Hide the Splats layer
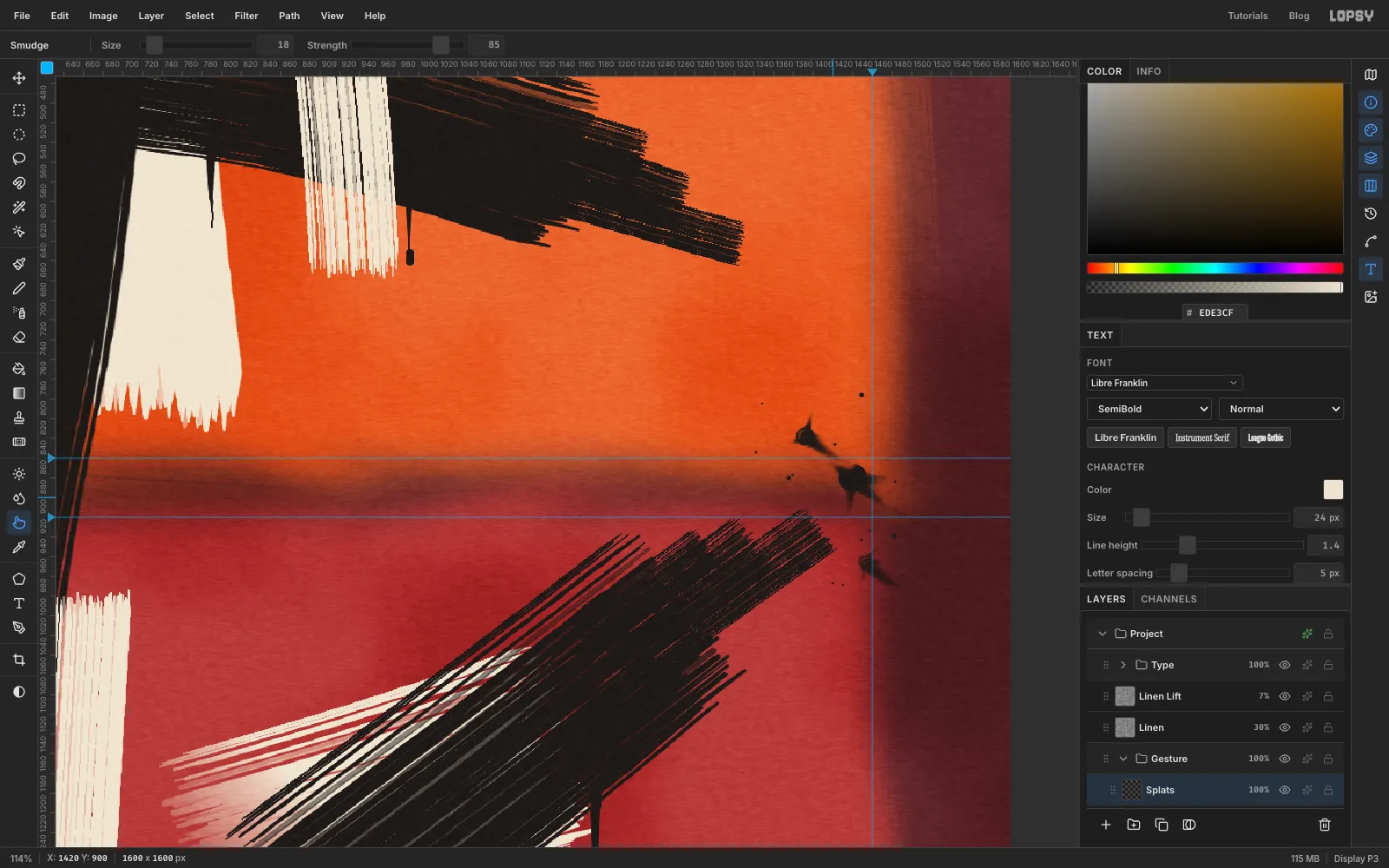Image resolution: width=1389 pixels, height=868 pixels. pyautogui.click(x=1285, y=790)
